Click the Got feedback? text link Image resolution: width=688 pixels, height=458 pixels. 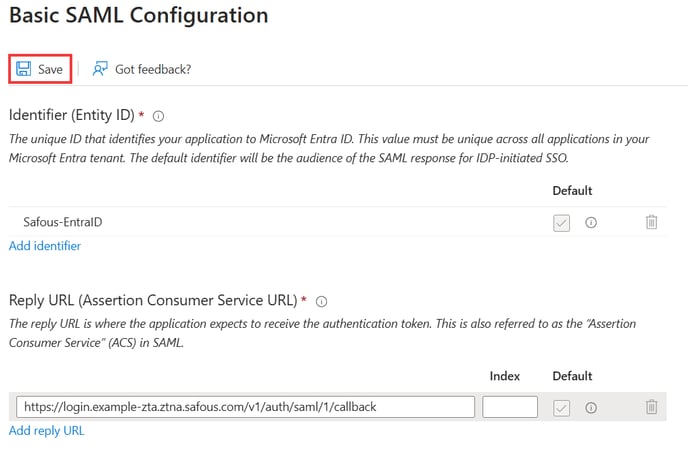153,69
